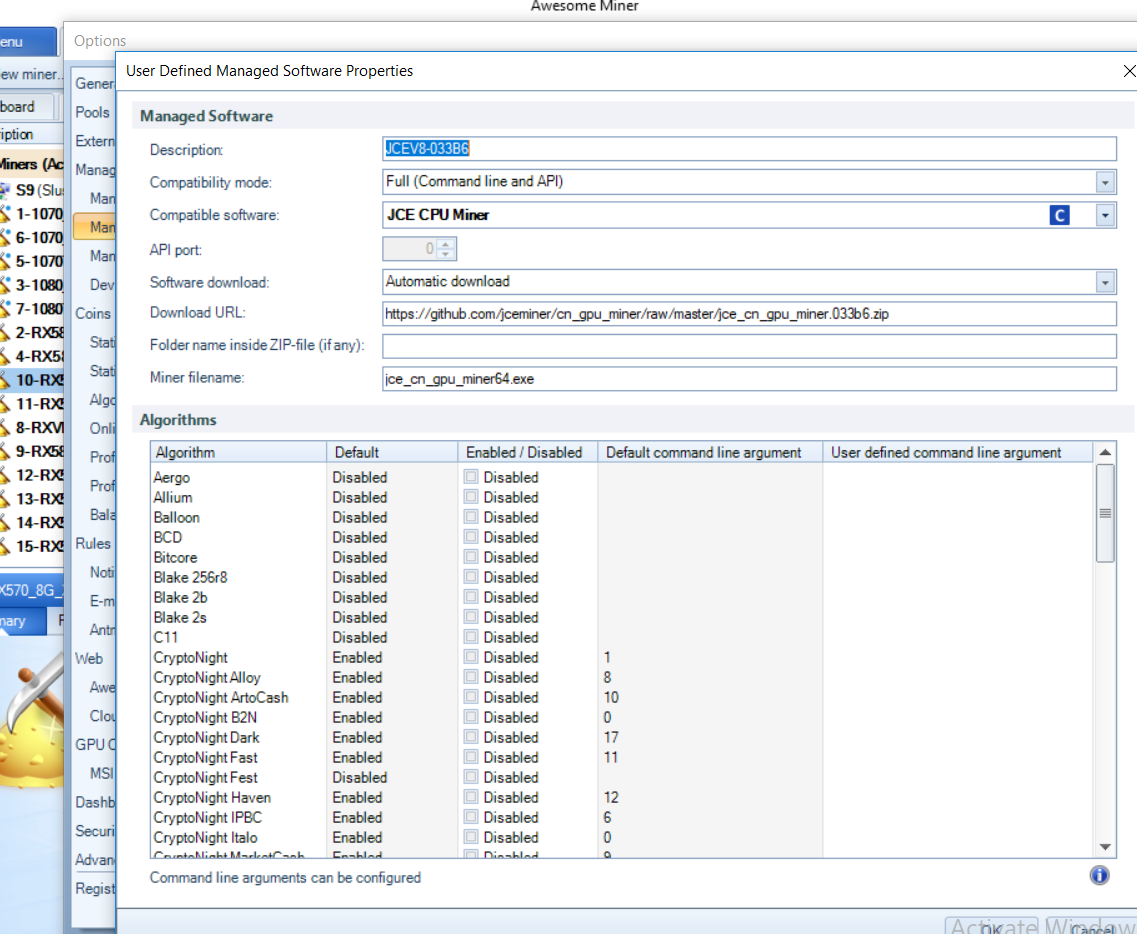1137x934 pixels.
Task: Select the 2-RX58 miner row
Action: coord(32,332)
